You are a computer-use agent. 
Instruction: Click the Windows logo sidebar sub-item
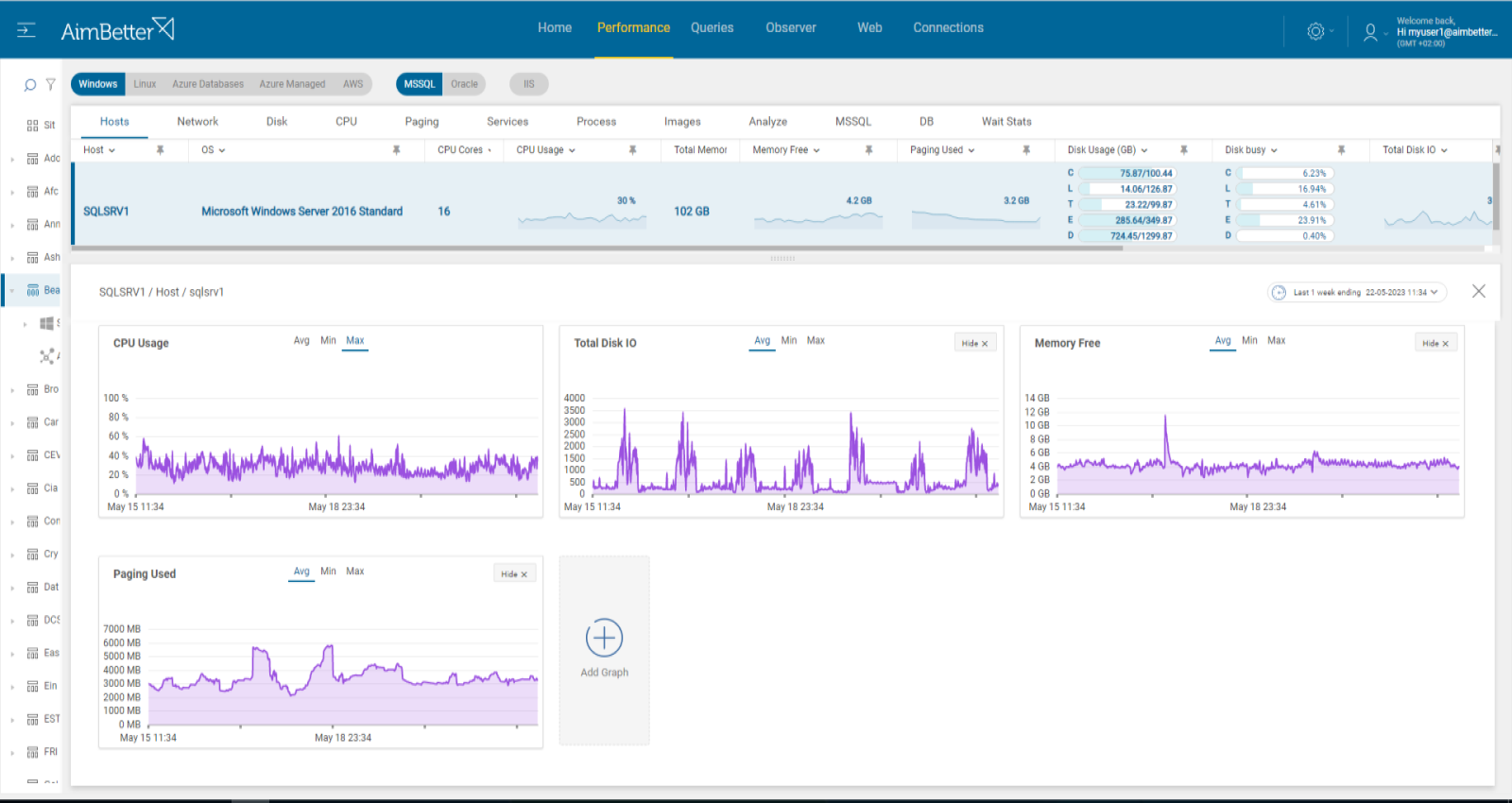tap(46, 323)
